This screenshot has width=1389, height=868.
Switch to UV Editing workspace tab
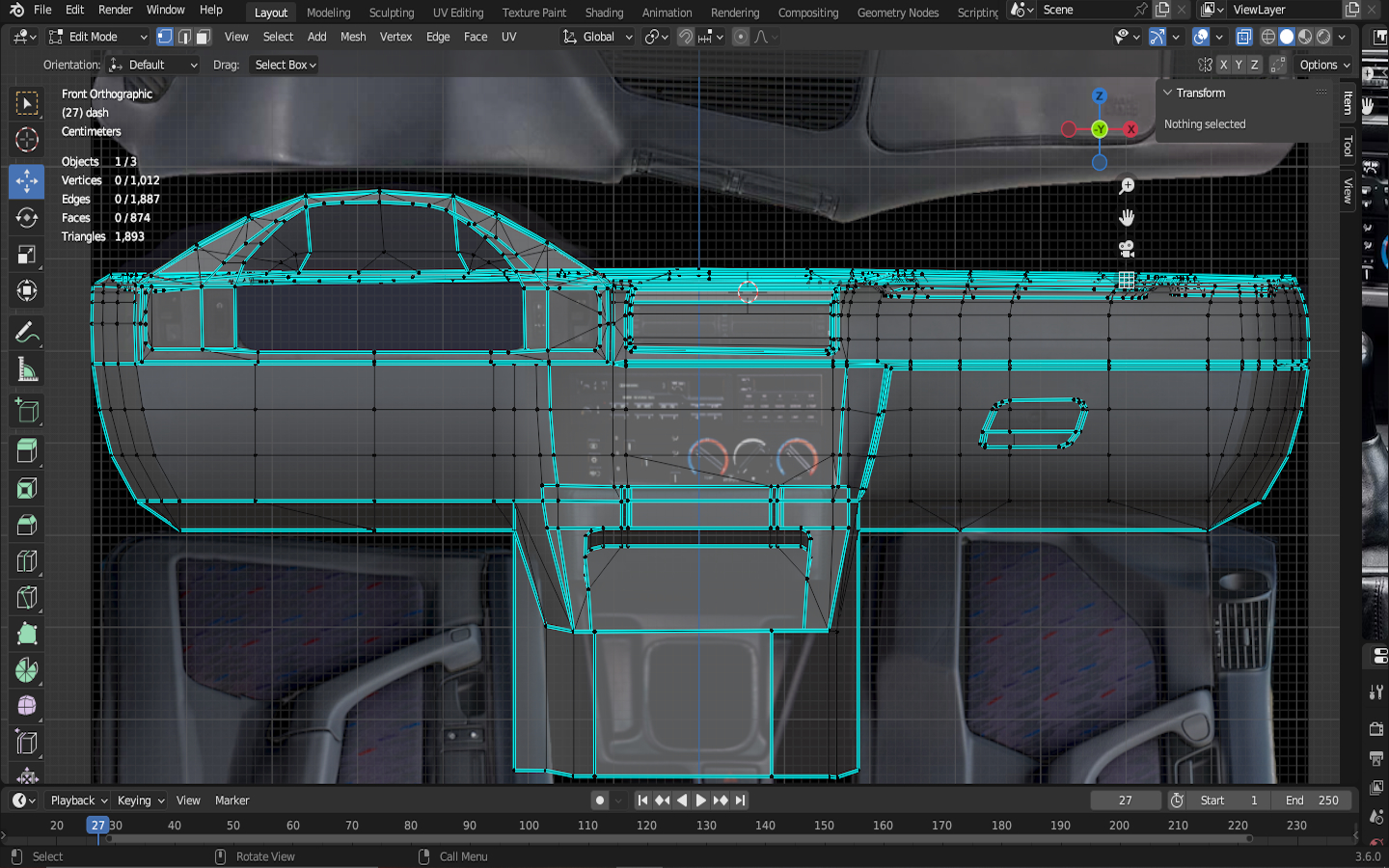[x=458, y=13]
